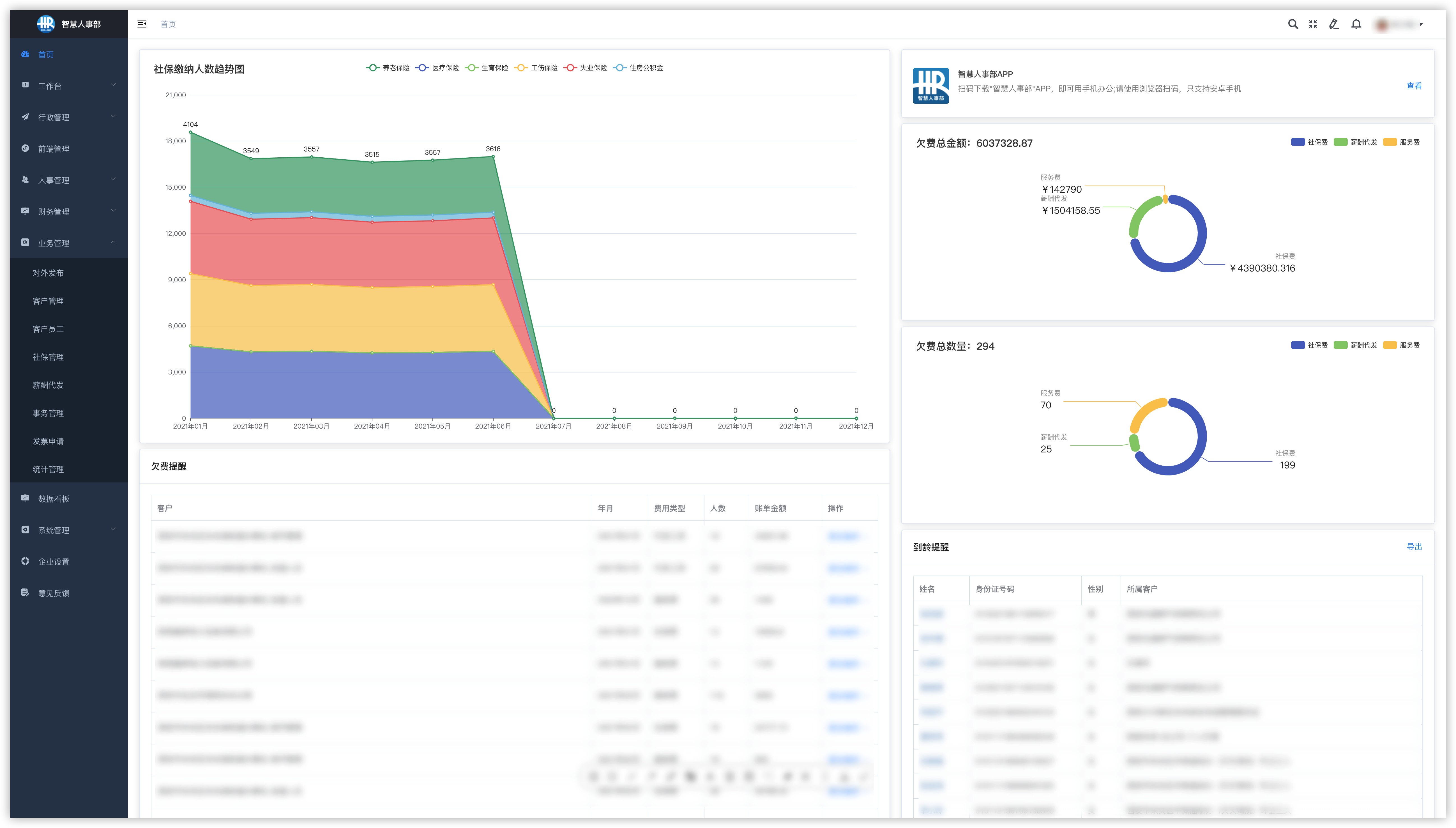Open 社保管理 submenu item
Image resolution: width=1456 pixels, height=828 pixels.
pos(48,357)
